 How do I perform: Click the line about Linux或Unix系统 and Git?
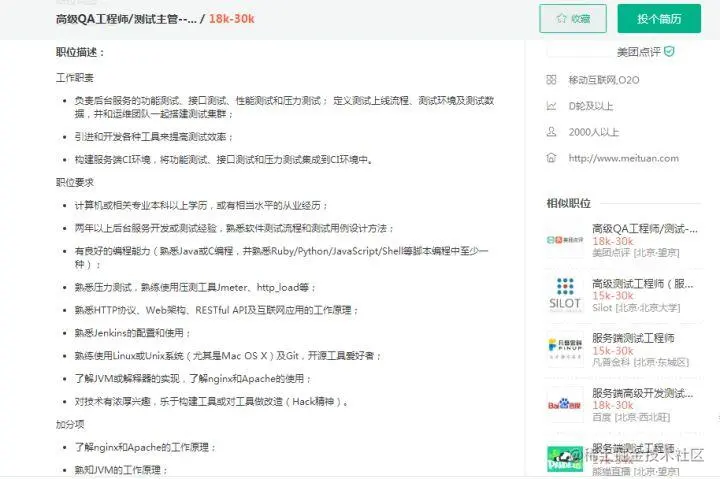coord(228,356)
